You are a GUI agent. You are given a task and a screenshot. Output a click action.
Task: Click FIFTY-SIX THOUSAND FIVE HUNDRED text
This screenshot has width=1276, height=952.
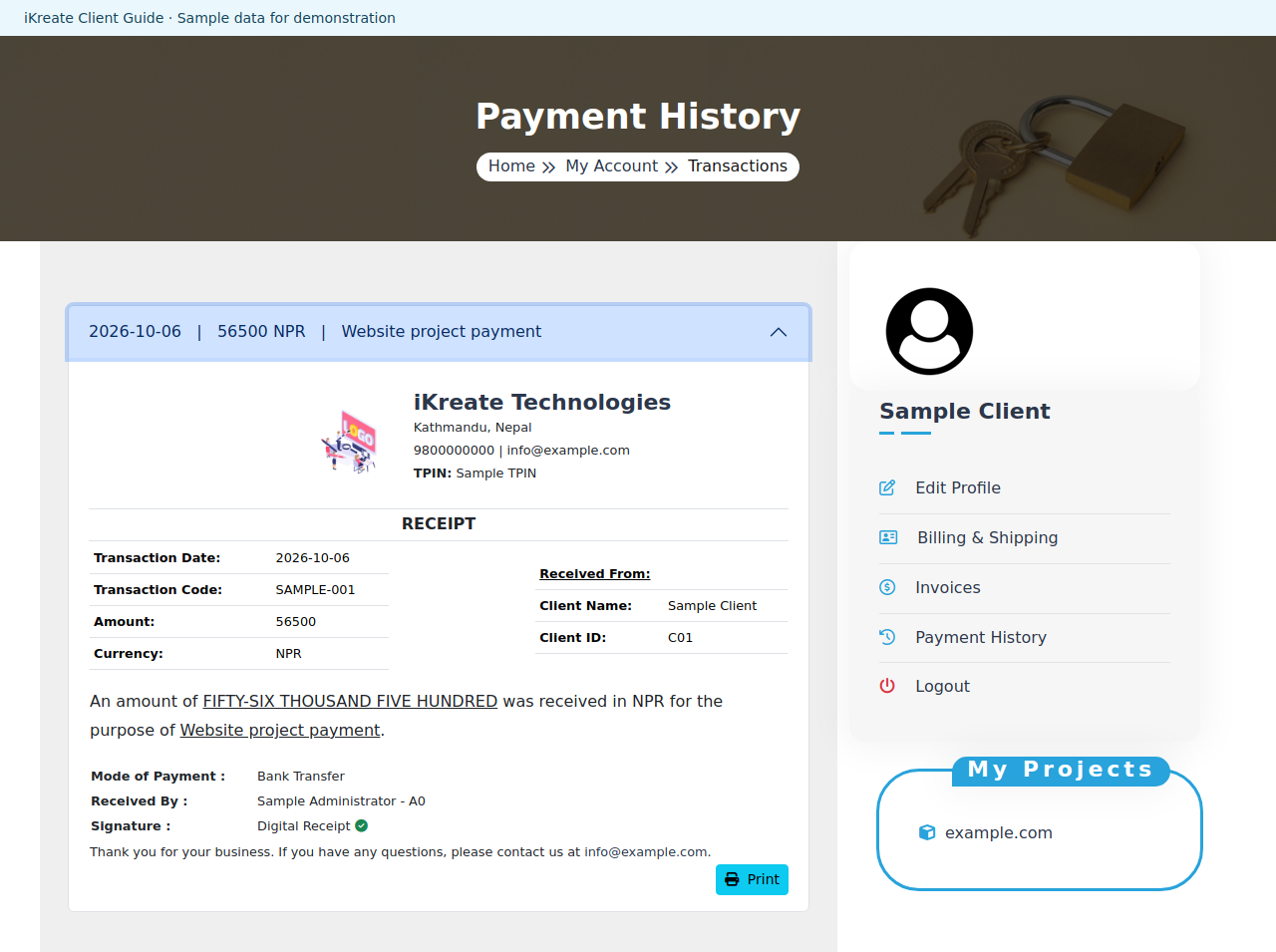point(350,701)
